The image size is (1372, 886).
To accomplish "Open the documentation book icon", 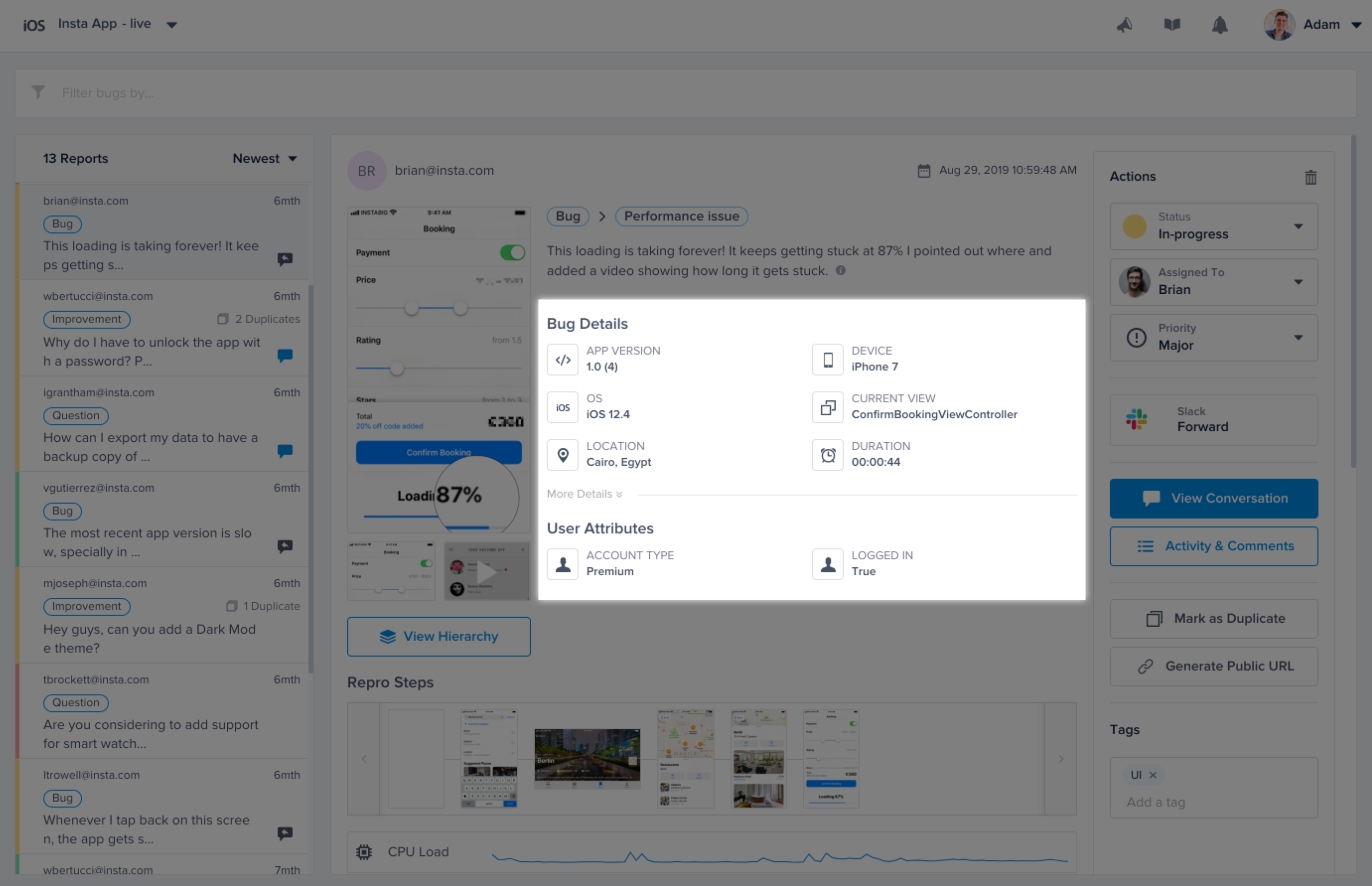I will 1172,25.
